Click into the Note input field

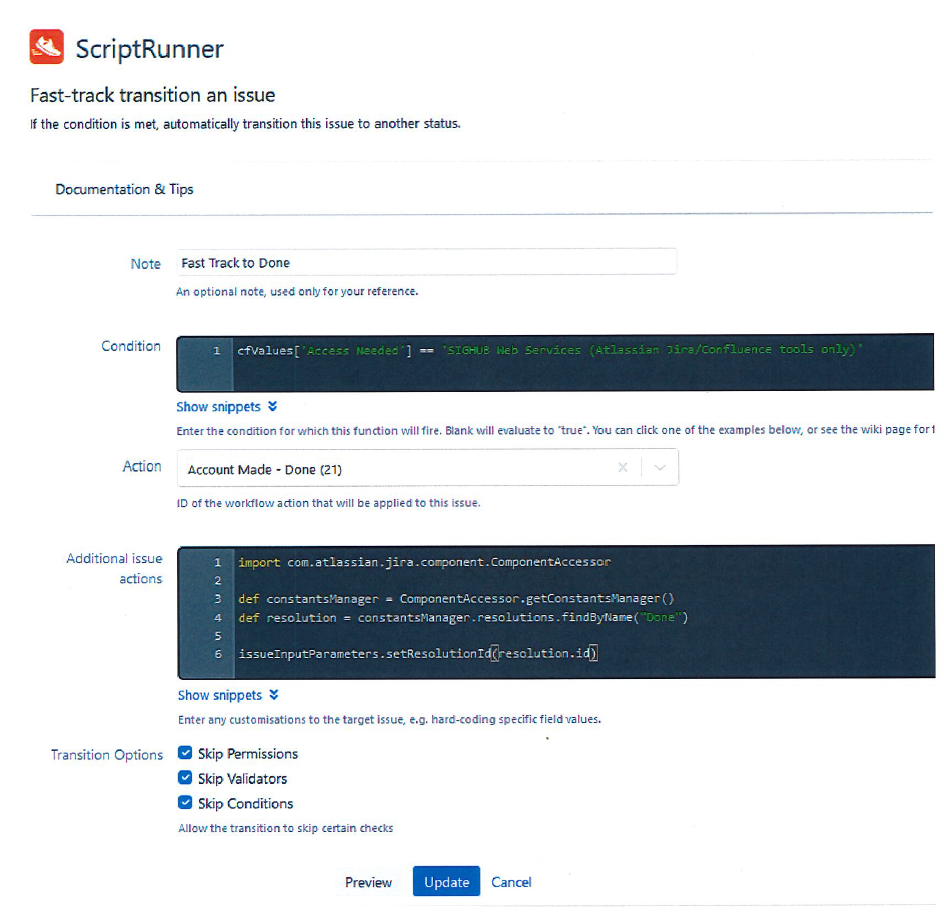(x=427, y=262)
